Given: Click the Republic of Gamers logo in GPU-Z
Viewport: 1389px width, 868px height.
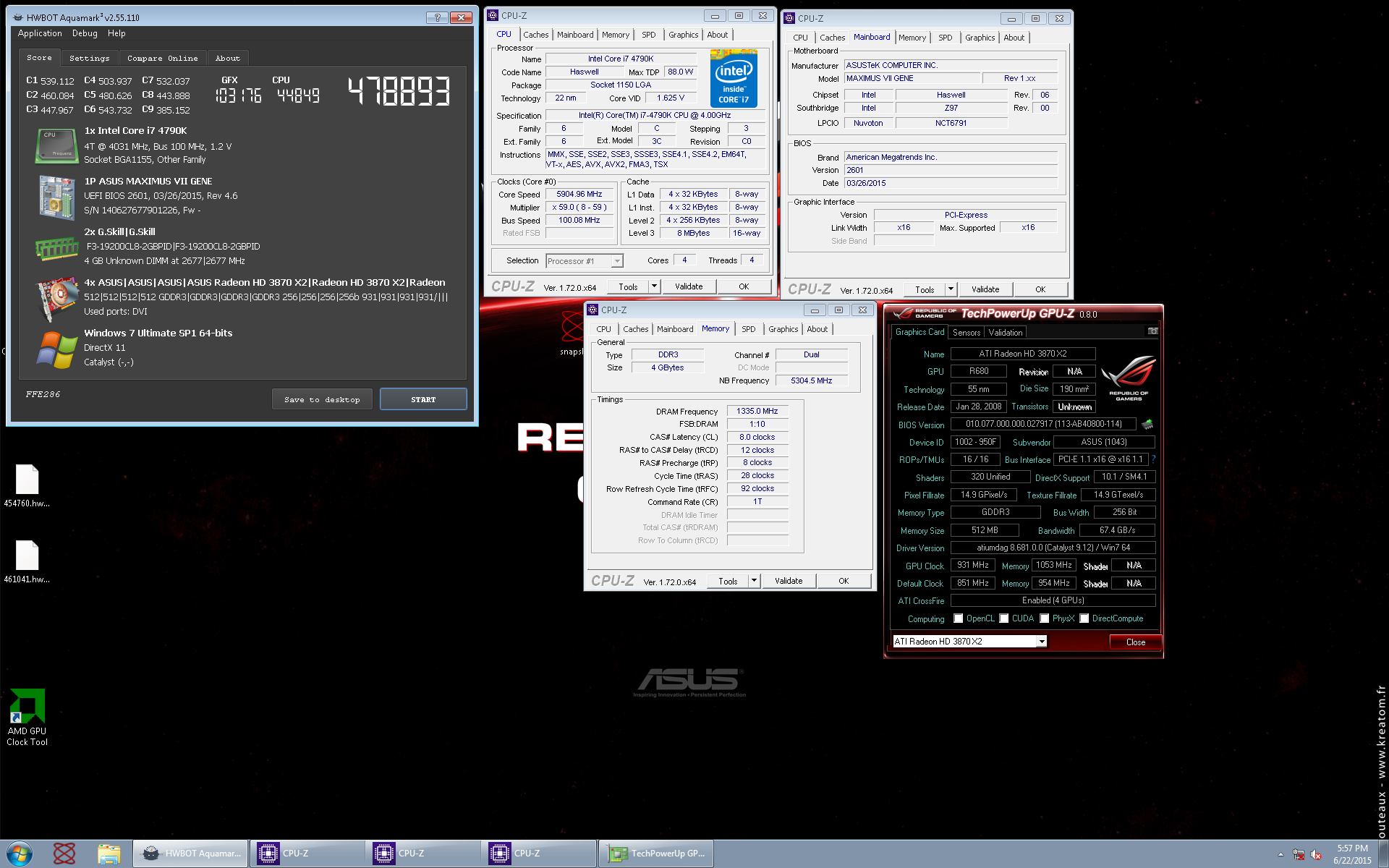Looking at the screenshot, I should click(x=1129, y=377).
